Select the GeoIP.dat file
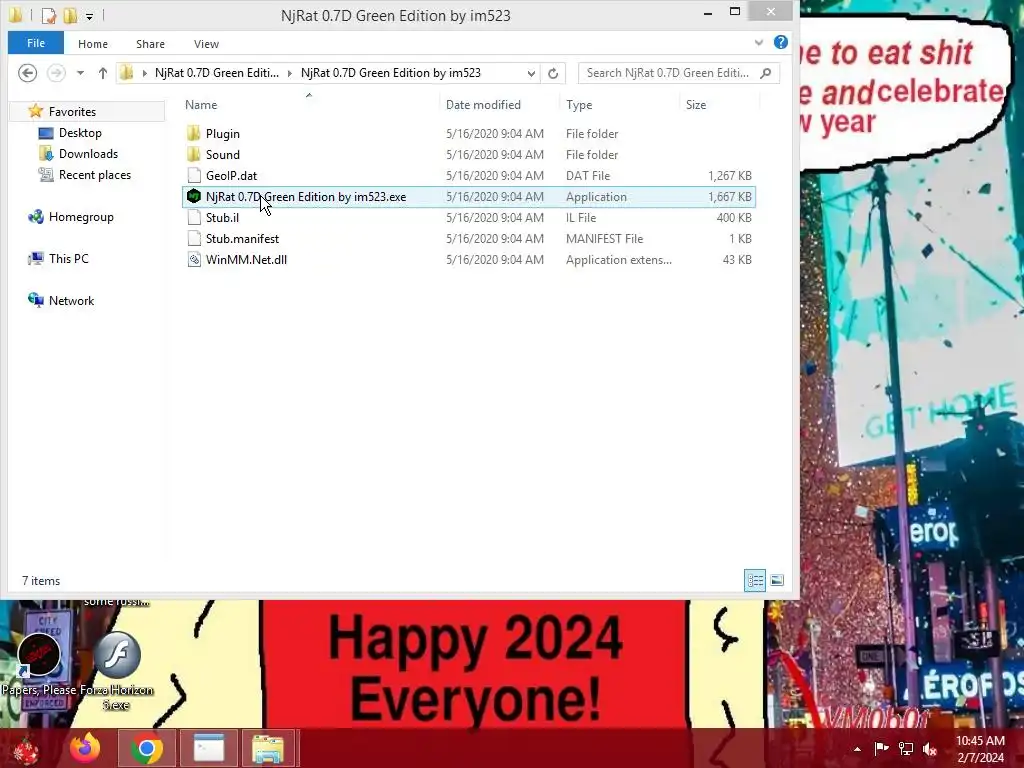 click(231, 176)
